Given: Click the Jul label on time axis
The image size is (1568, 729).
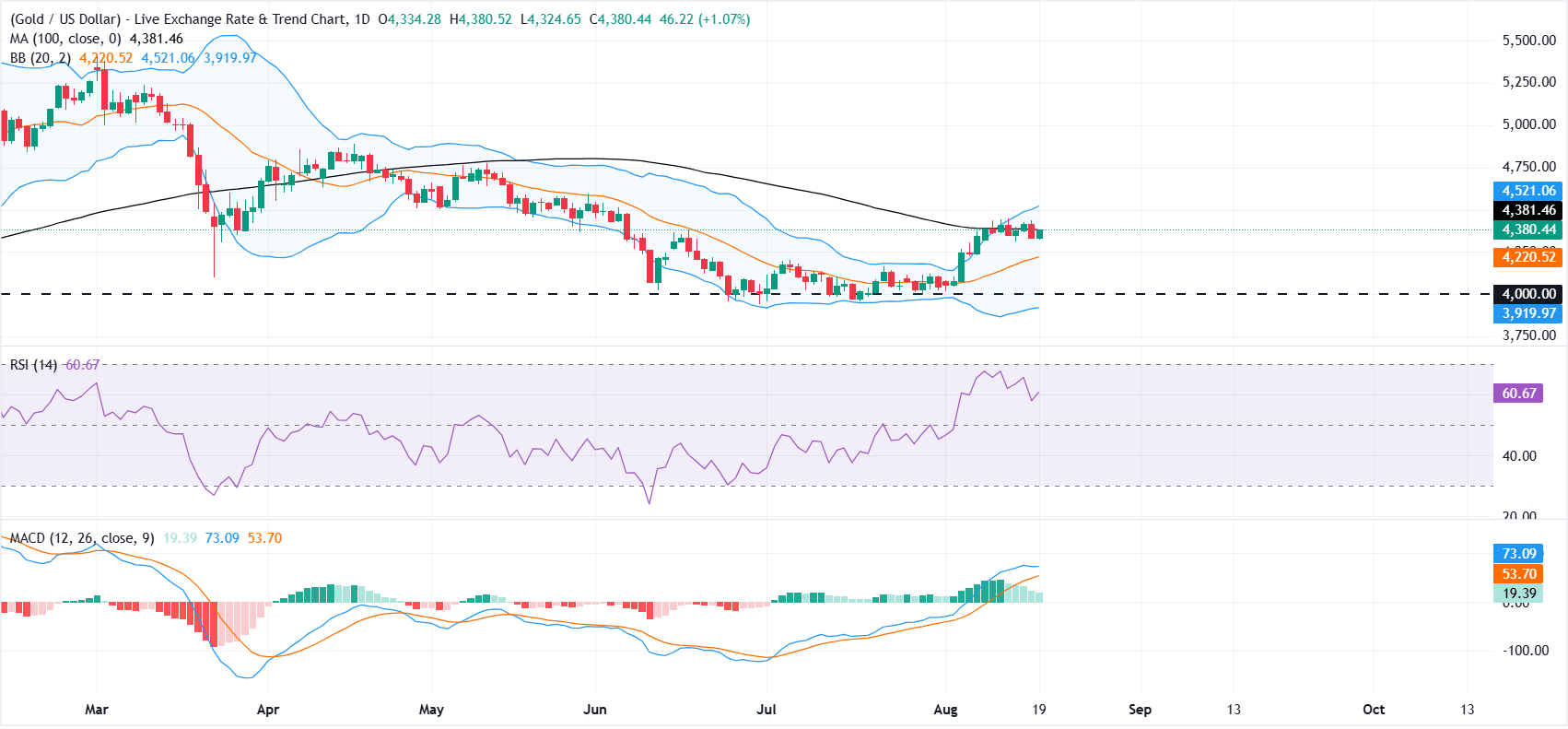Looking at the screenshot, I should tap(766, 710).
